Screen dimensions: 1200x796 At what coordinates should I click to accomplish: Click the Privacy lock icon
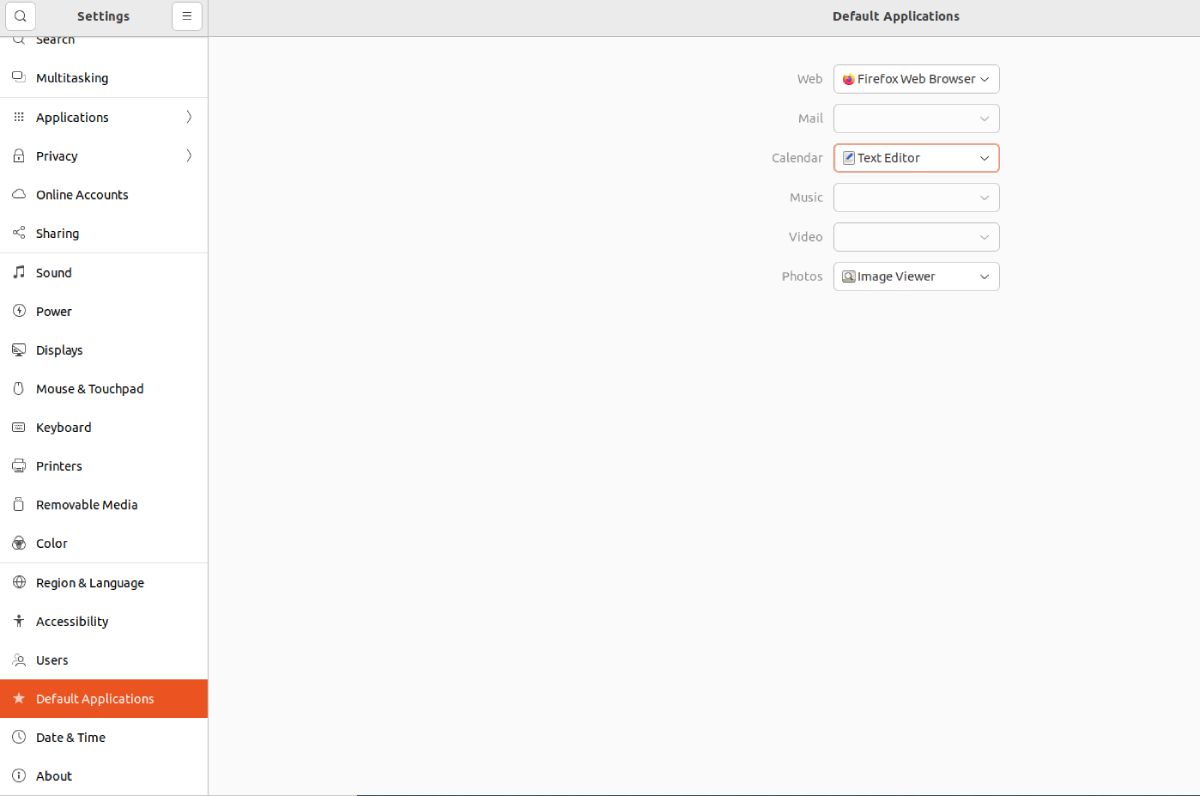point(18,156)
